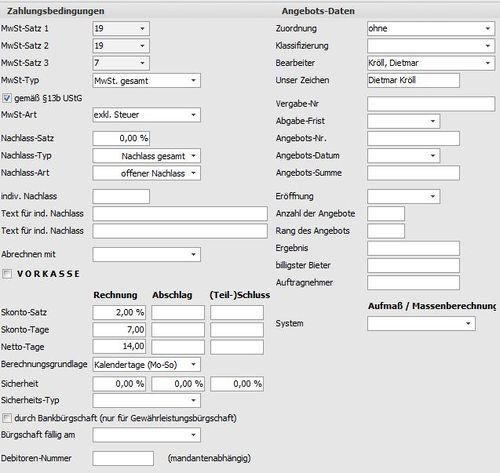Tick the durch Bankbürgschaft checkbox
Viewport: 500px width, 473px height.
(x=7, y=418)
